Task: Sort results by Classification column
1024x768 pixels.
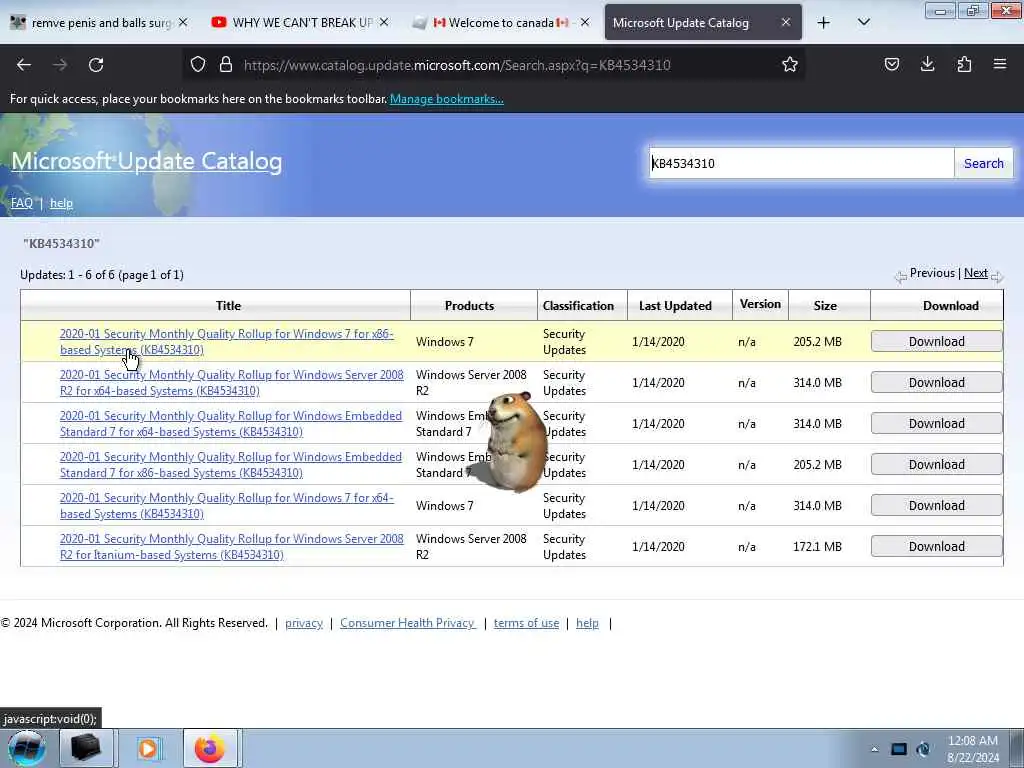Action: point(578,306)
